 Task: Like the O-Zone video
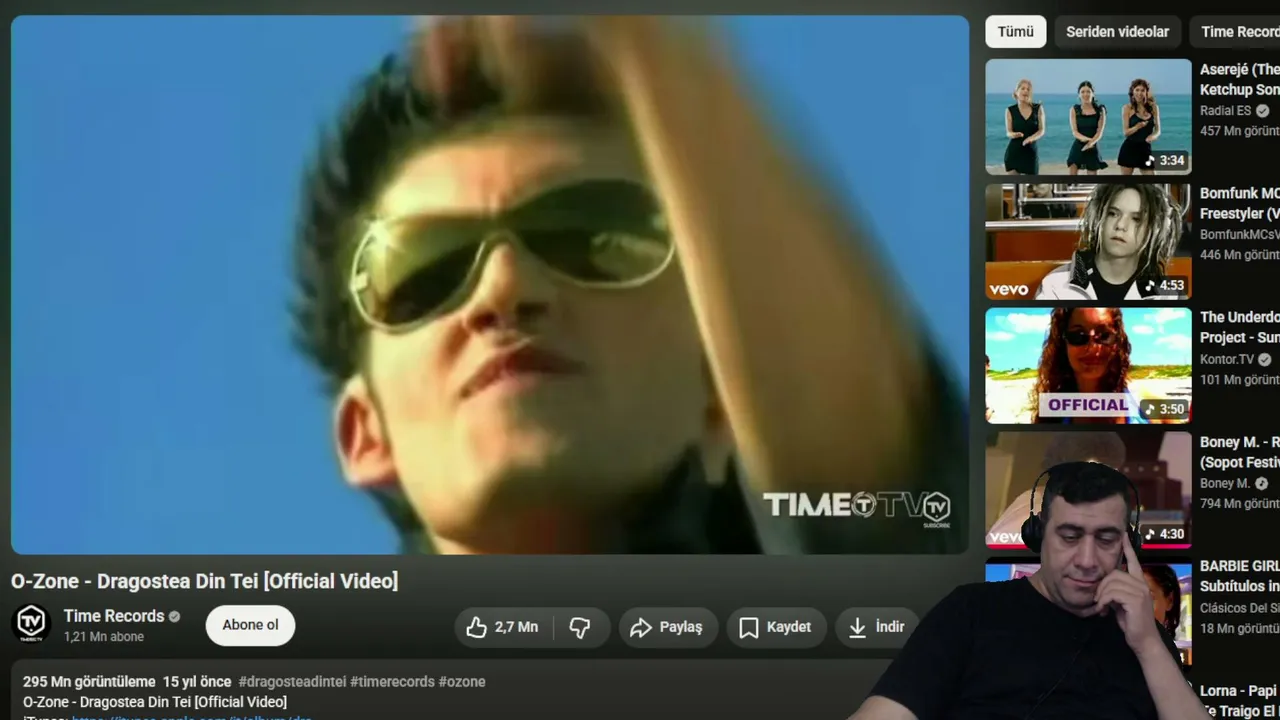coord(503,627)
